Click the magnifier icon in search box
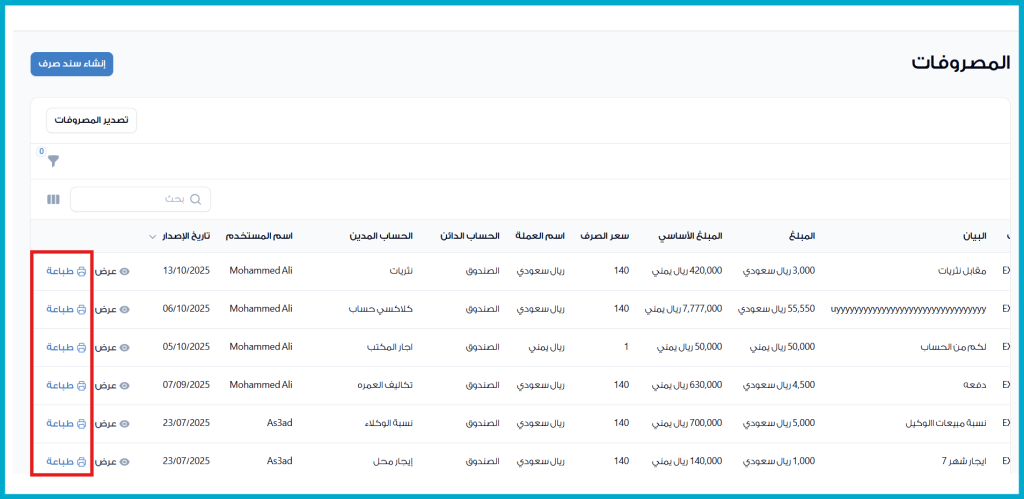This screenshot has height=499, width=1024. (196, 200)
